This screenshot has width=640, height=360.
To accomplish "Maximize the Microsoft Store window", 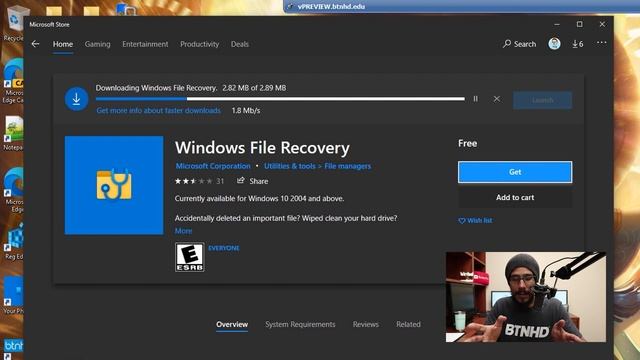I will (x=580, y=24).
